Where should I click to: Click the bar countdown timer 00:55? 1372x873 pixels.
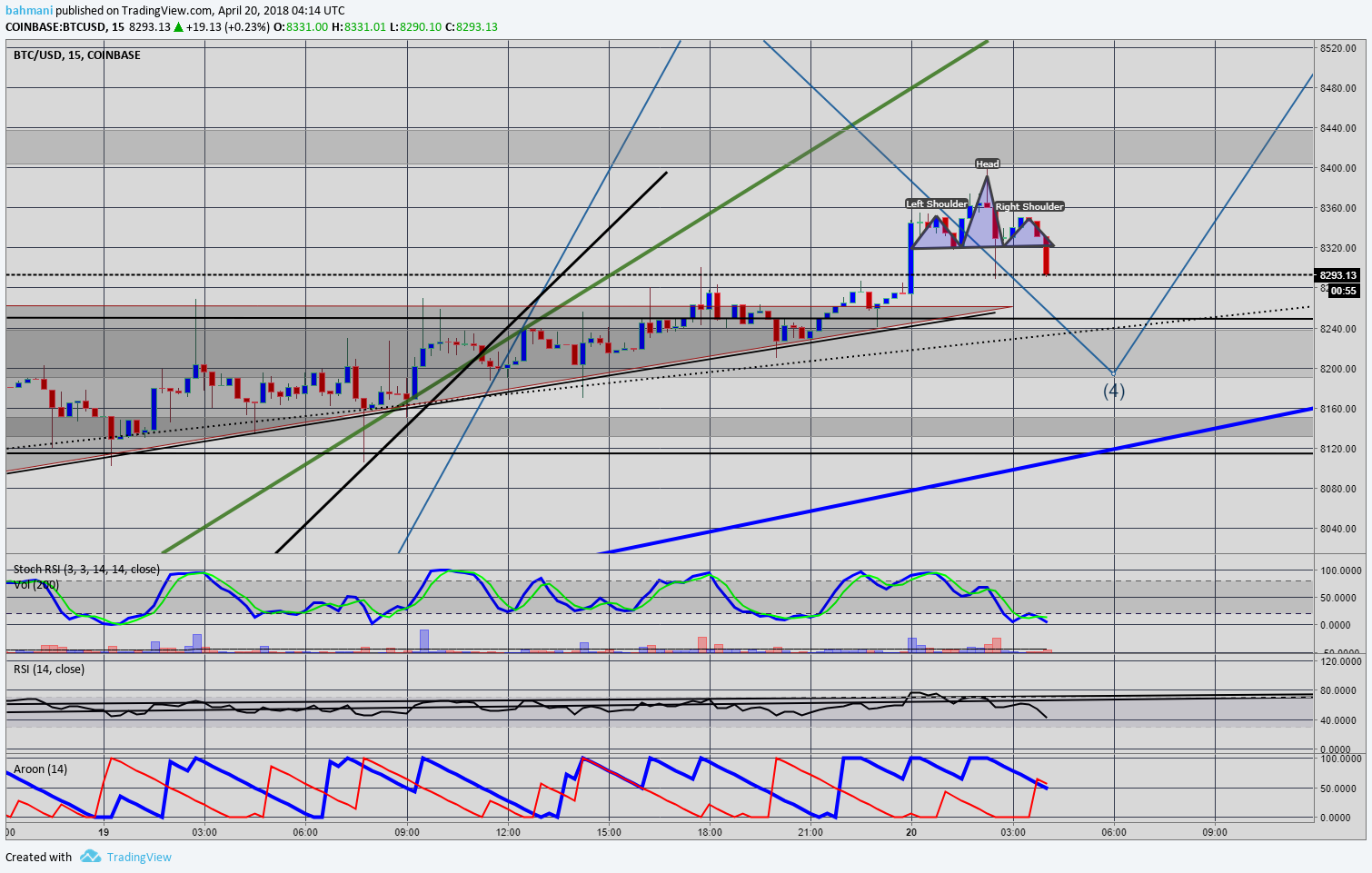pos(1344,291)
